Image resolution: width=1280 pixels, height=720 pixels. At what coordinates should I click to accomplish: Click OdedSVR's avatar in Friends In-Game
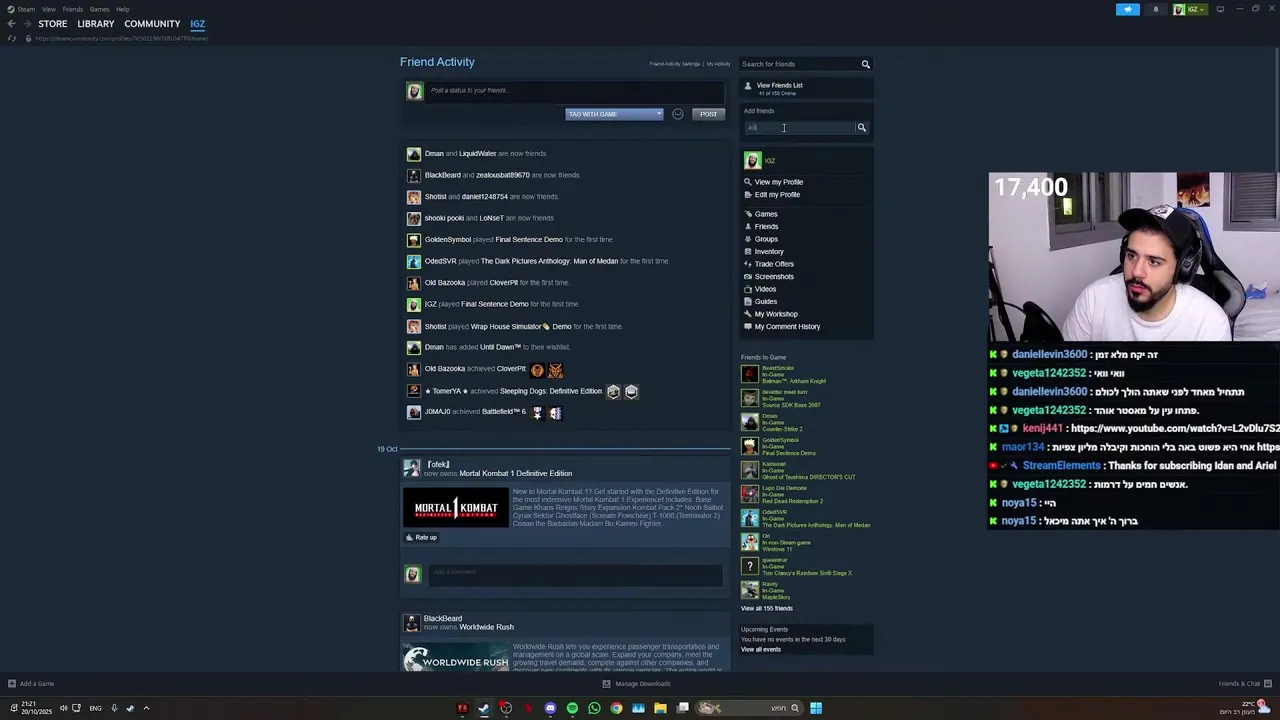[x=749, y=517]
